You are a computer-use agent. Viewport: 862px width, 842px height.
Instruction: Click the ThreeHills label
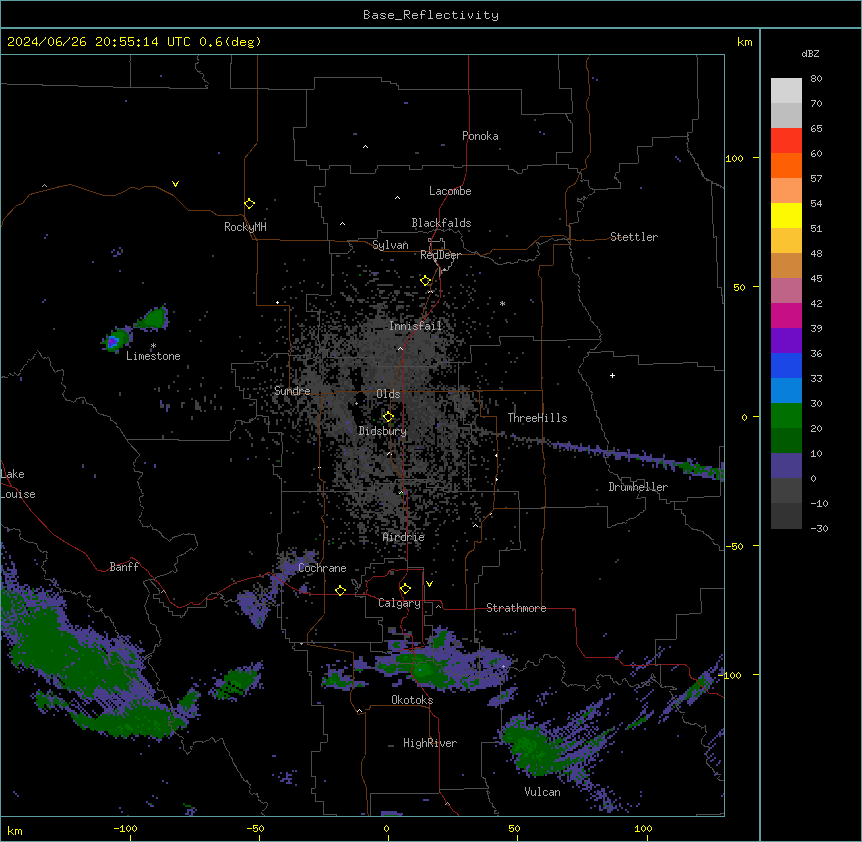click(537, 418)
